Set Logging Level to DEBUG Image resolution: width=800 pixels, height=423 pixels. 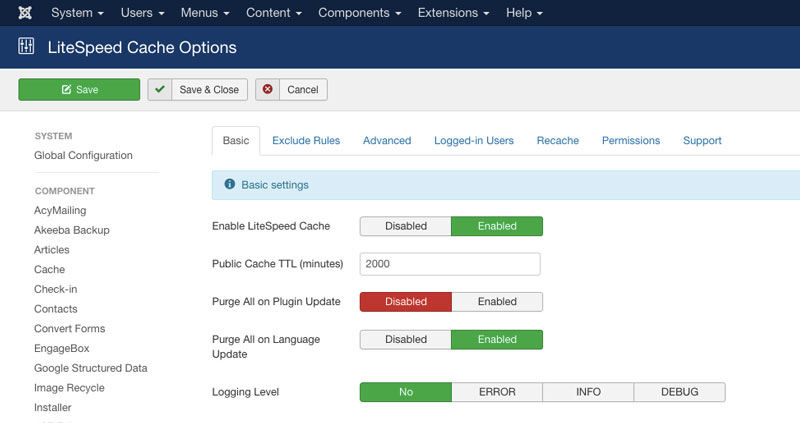pyautogui.click(x=680, y=392)
